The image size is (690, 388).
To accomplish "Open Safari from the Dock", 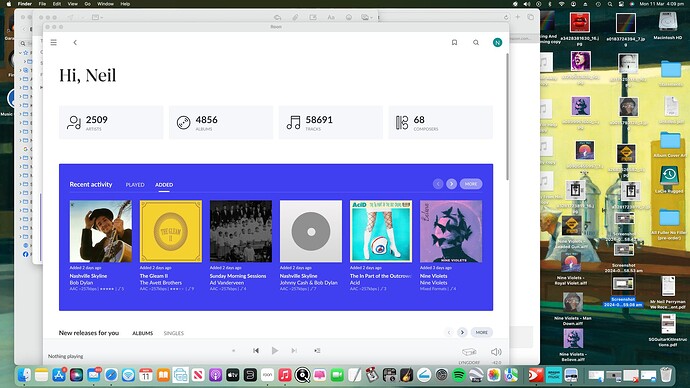I will click(x=111, y=375).
